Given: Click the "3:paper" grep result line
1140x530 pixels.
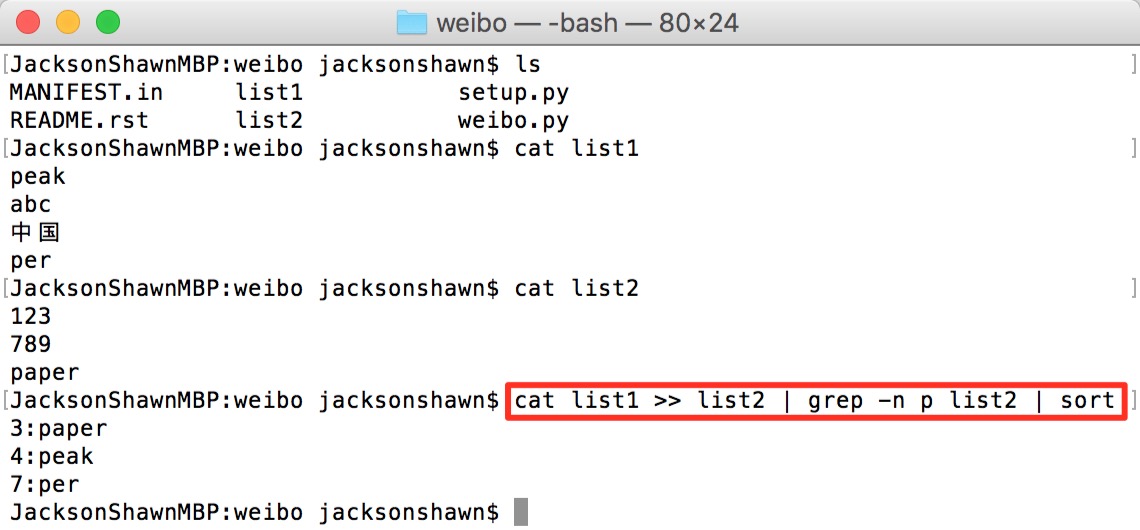Looking at the screenshot, I should click(58, 429).
